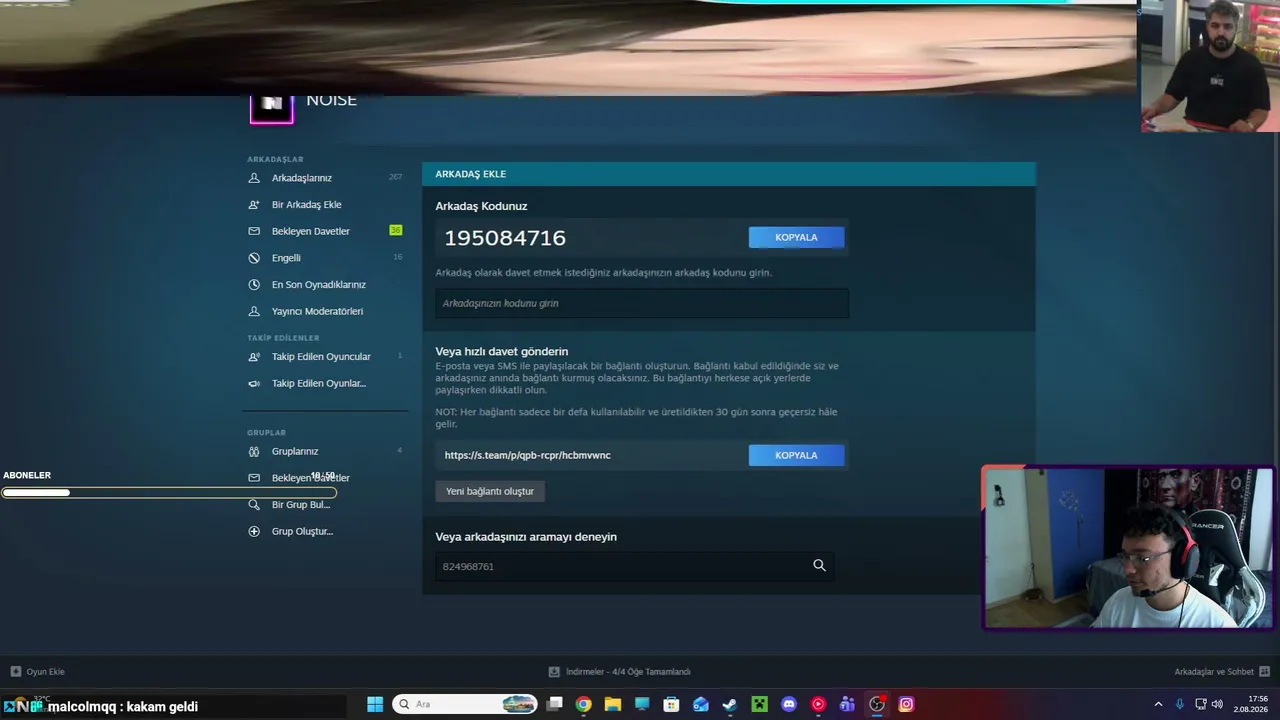1280x720 pixels.
Task: Select Bir Arkadaş Ekle in sidebar
Action: pos(307,205)
